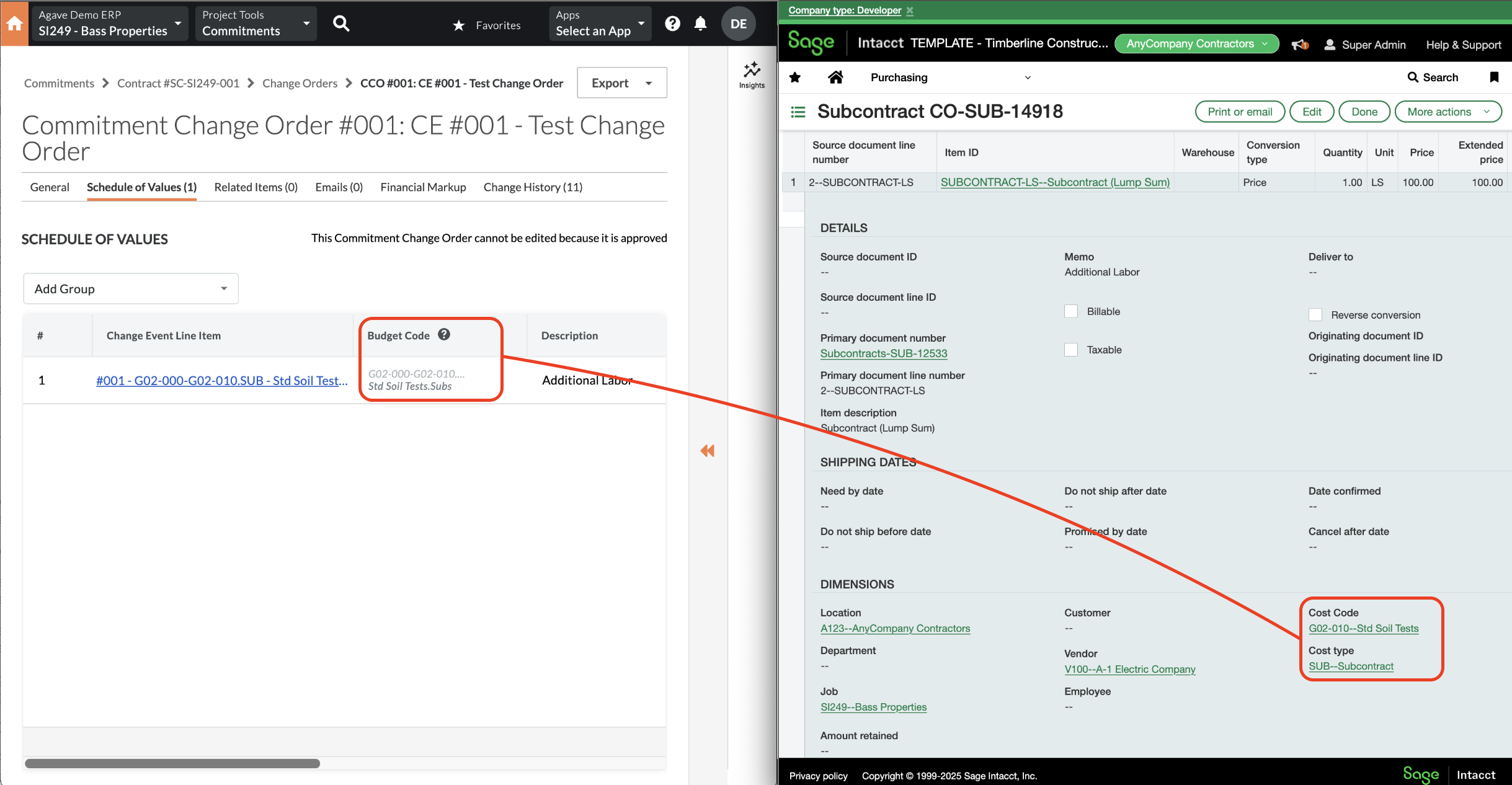Screen dimensions: 1512x785
Task: Click the bookmark icon next to Search
Action: [1495, 77]
